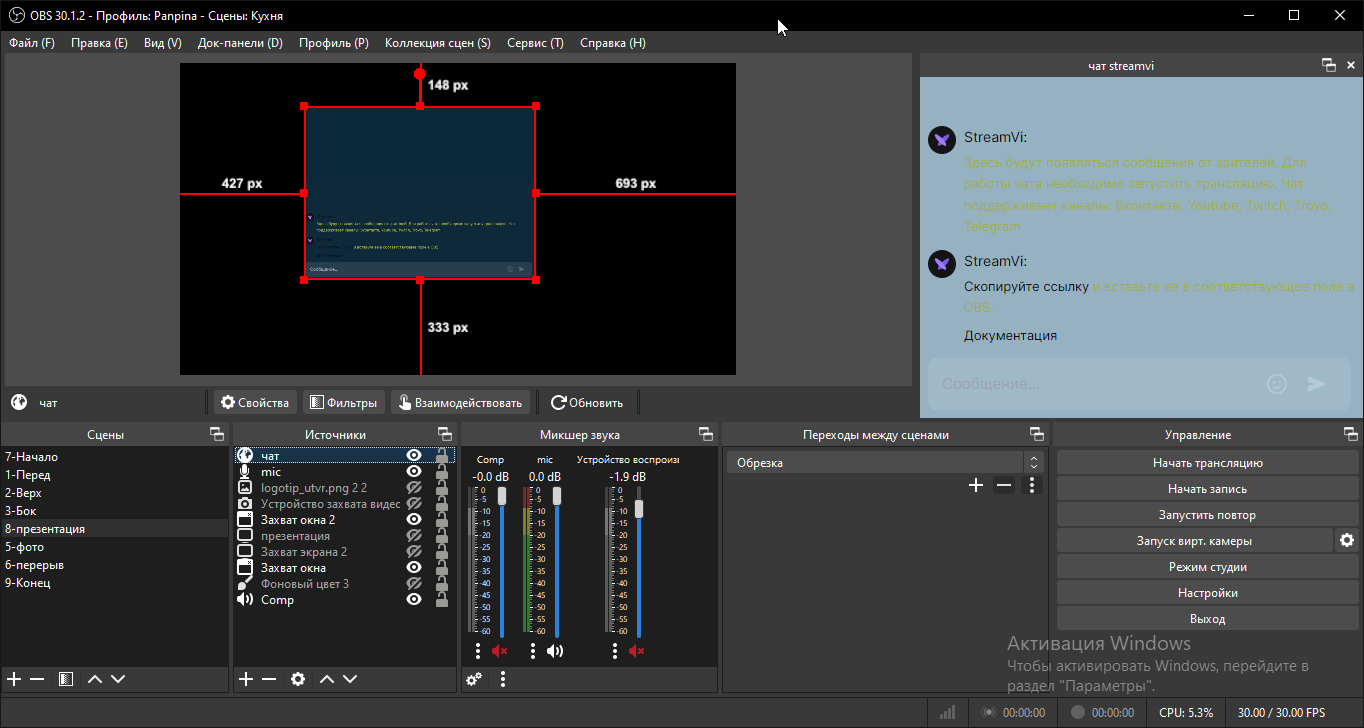Open Устройство воспроизведения channel three-dot menu
Image resolution: width=1364 pixels, height=728 pixels.
(x=615, y=651)
